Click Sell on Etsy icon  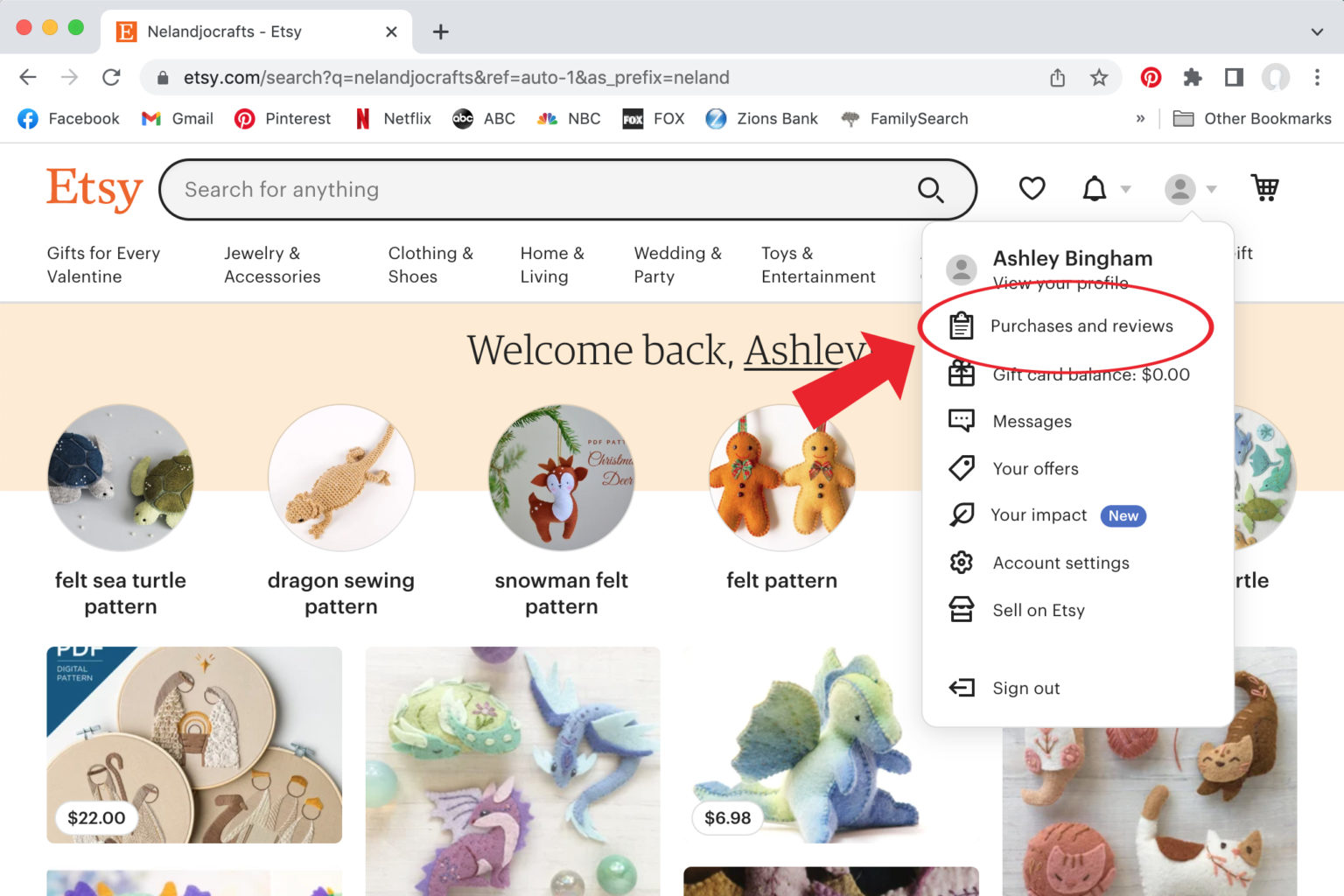[x=962, y=610]
